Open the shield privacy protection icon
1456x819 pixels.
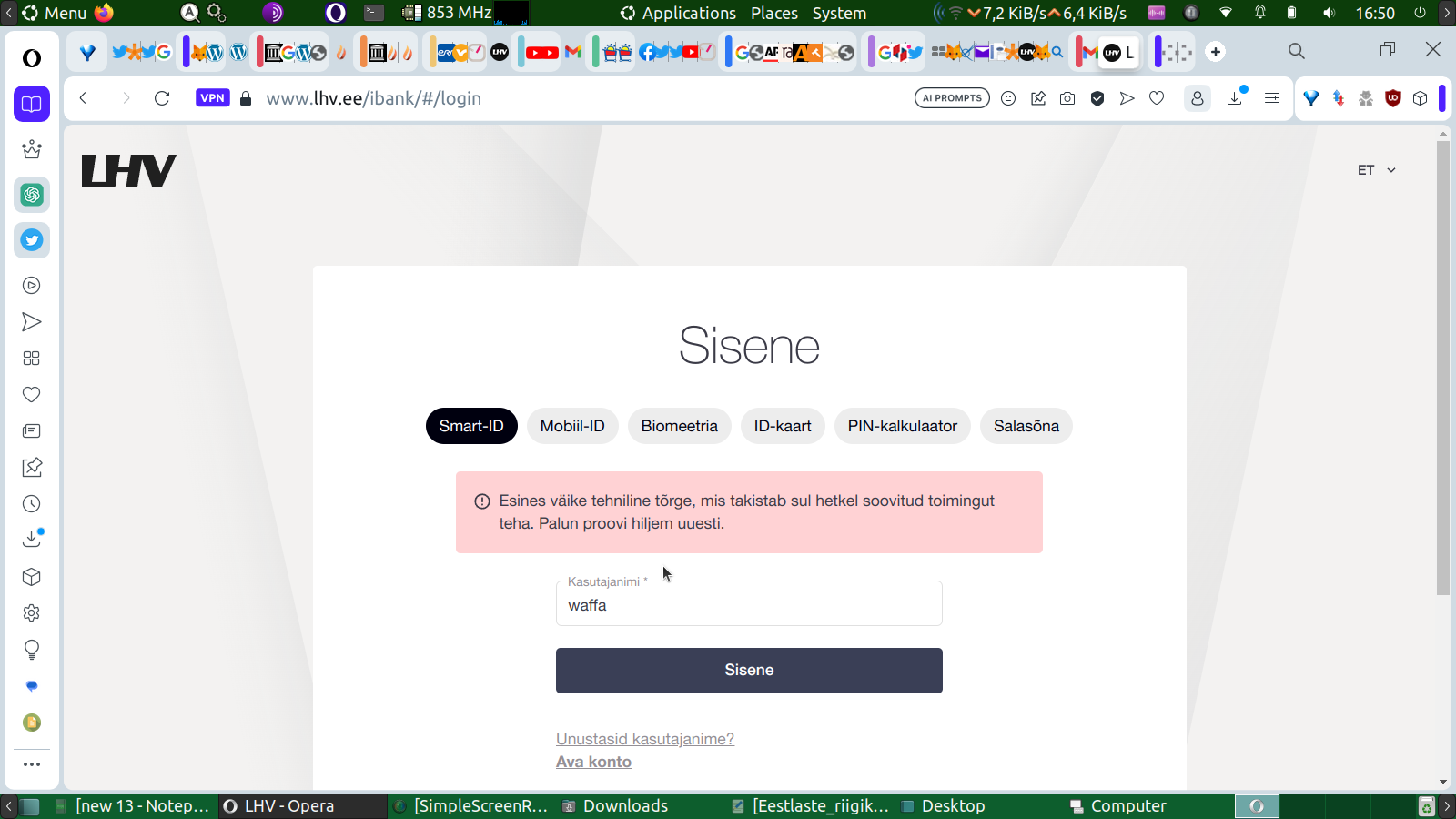(x=1097, y=98)
